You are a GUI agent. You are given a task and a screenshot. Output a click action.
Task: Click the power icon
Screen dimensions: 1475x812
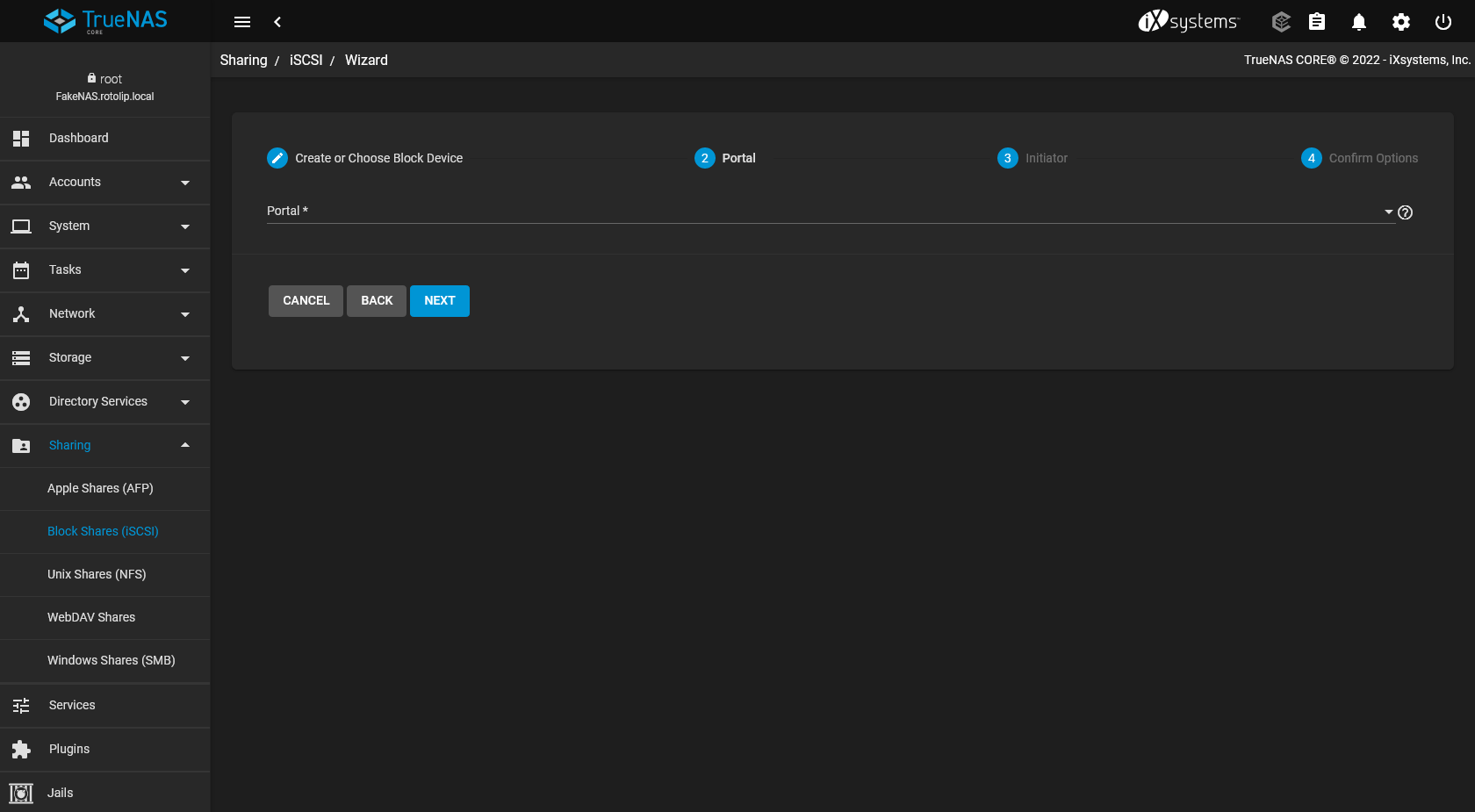coord(1443,22)
